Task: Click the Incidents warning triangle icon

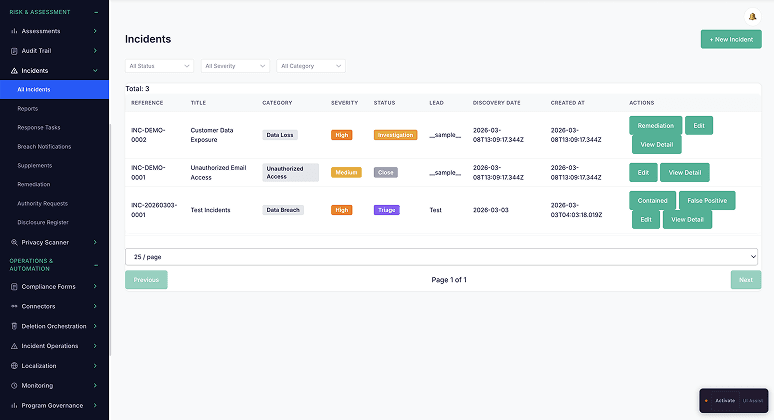Action: (x=13, y=71)
